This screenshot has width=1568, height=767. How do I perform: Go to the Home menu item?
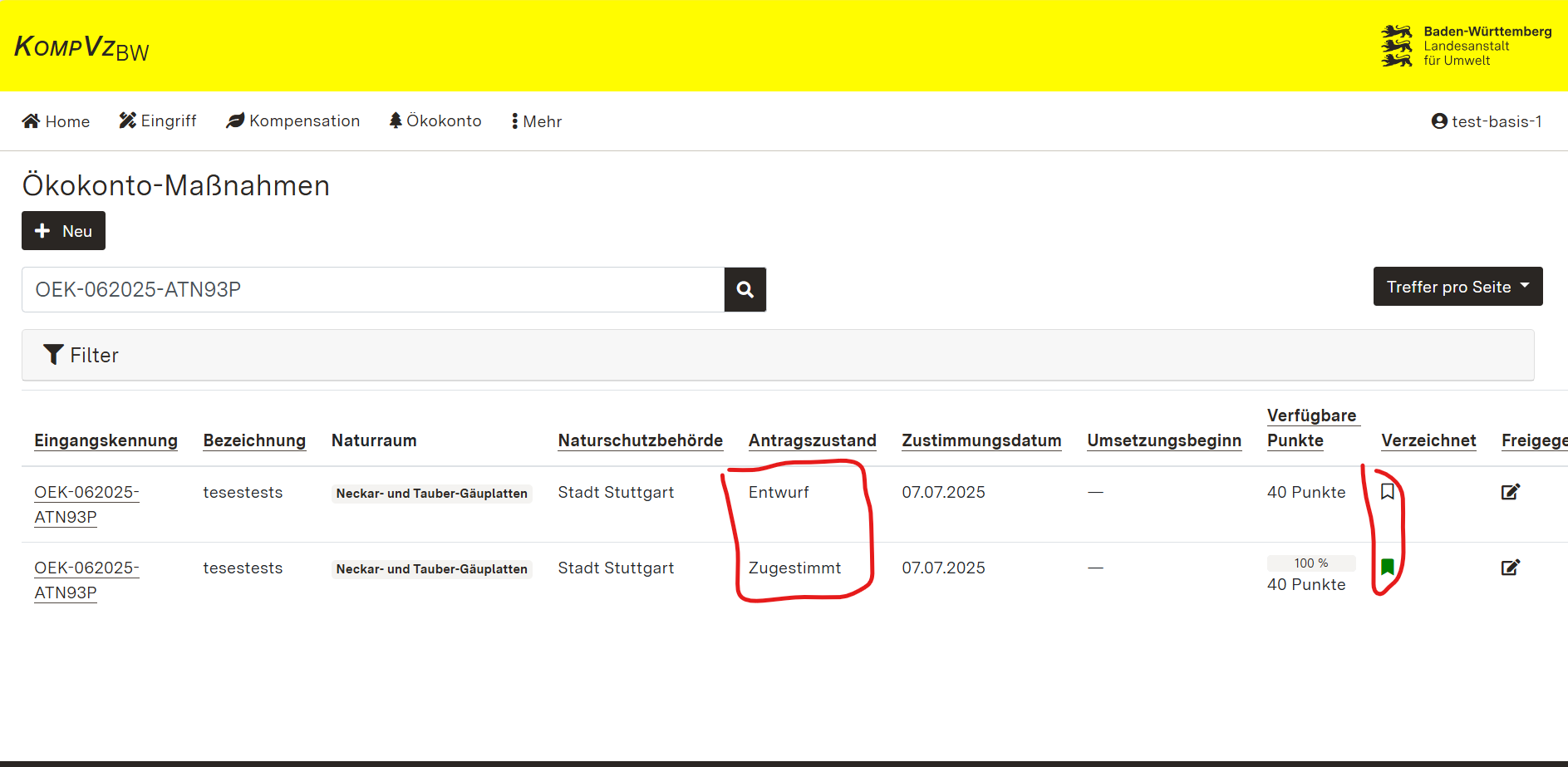click(x=56, y=121)
